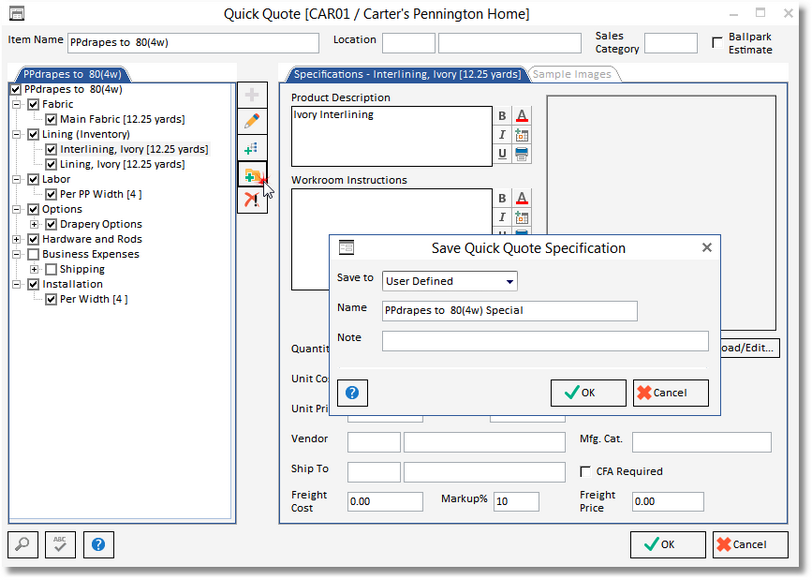Image resolution: width=812 pixels, height=580 pixels.
Task: Uncheck the Fabric checkbox
Action: point(34,105)
